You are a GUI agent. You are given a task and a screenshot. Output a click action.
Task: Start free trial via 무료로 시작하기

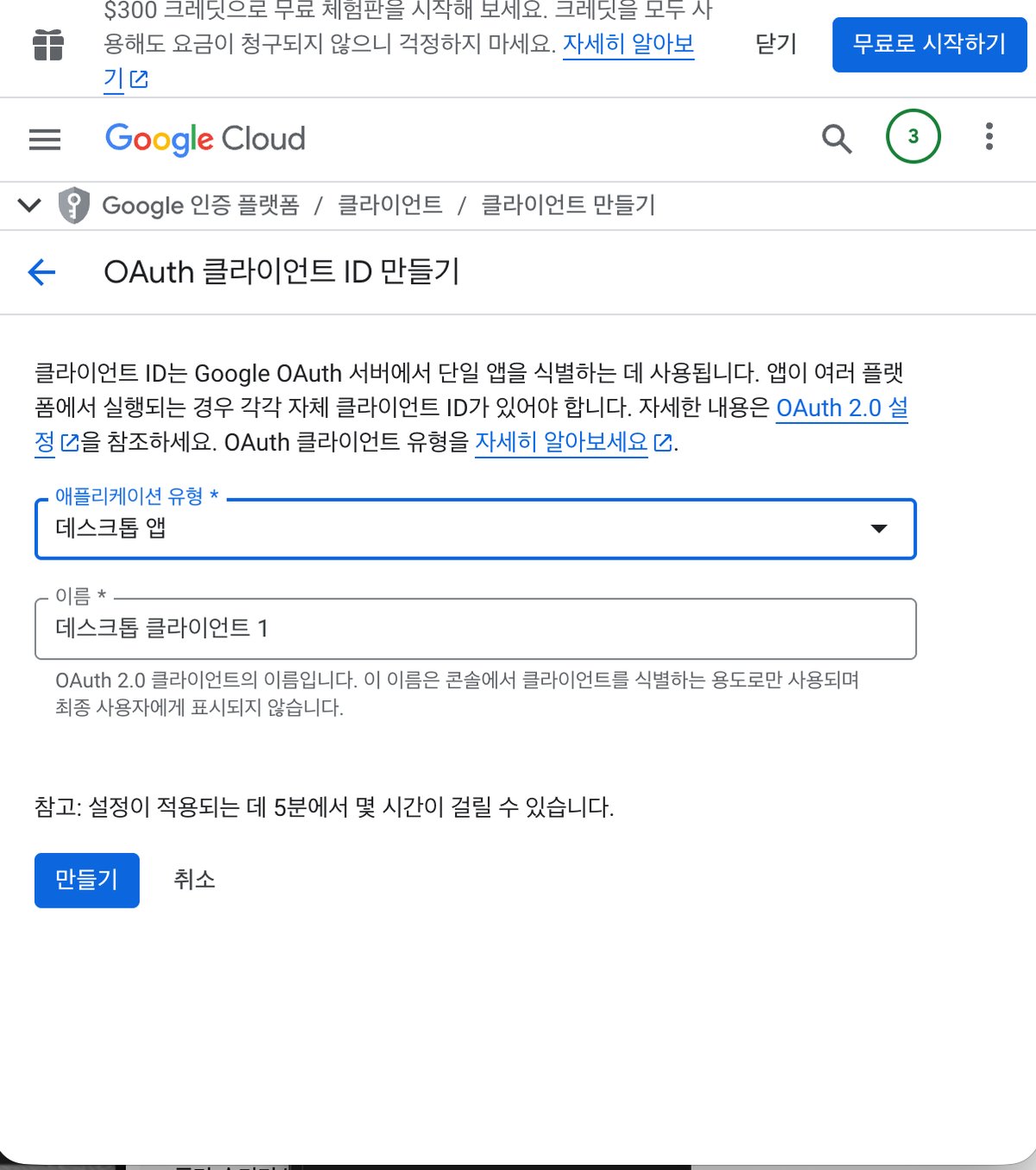929,44
